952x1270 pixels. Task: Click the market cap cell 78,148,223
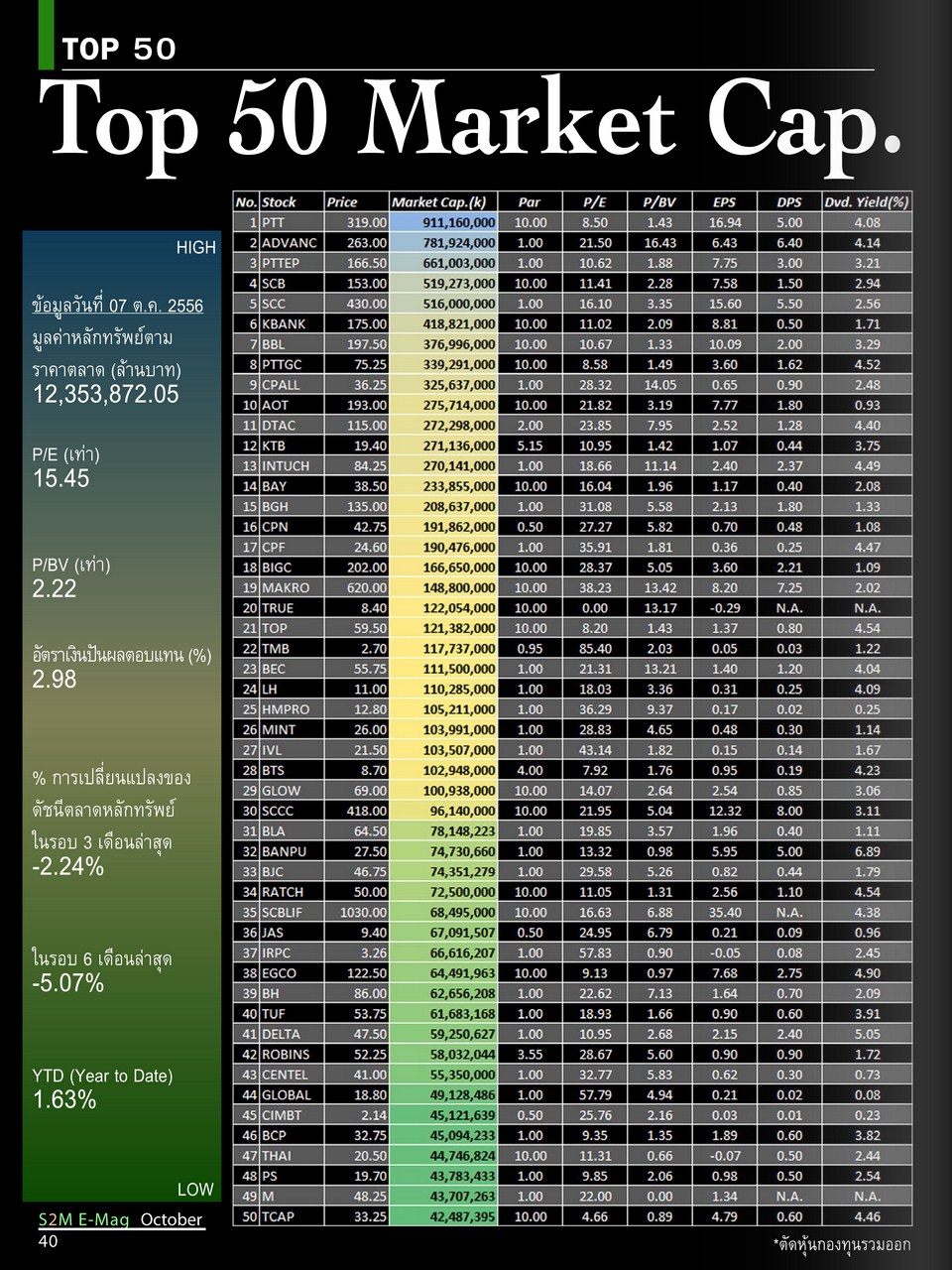coord(443,830)
